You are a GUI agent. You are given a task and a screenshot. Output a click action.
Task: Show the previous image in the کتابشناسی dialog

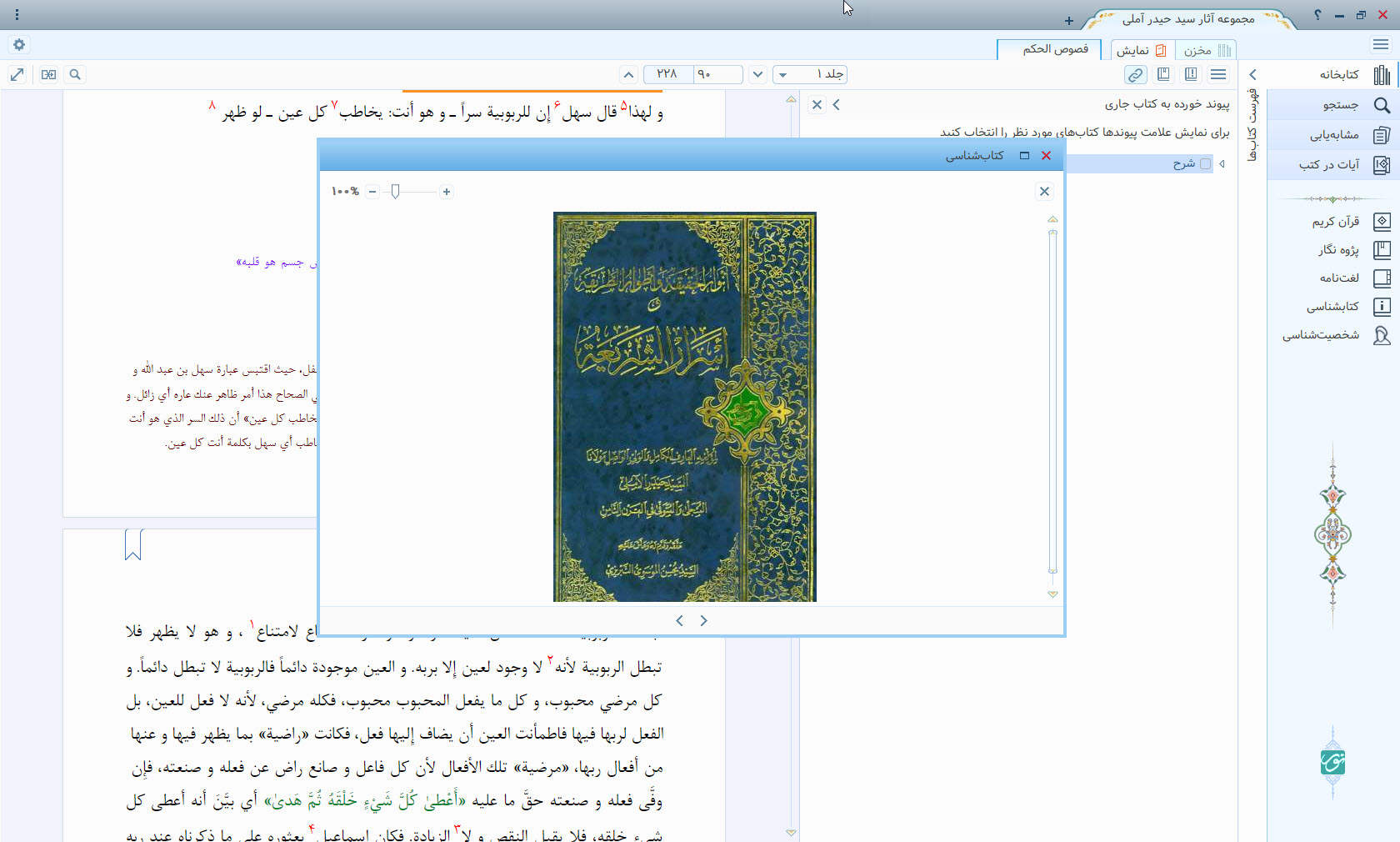680,620
